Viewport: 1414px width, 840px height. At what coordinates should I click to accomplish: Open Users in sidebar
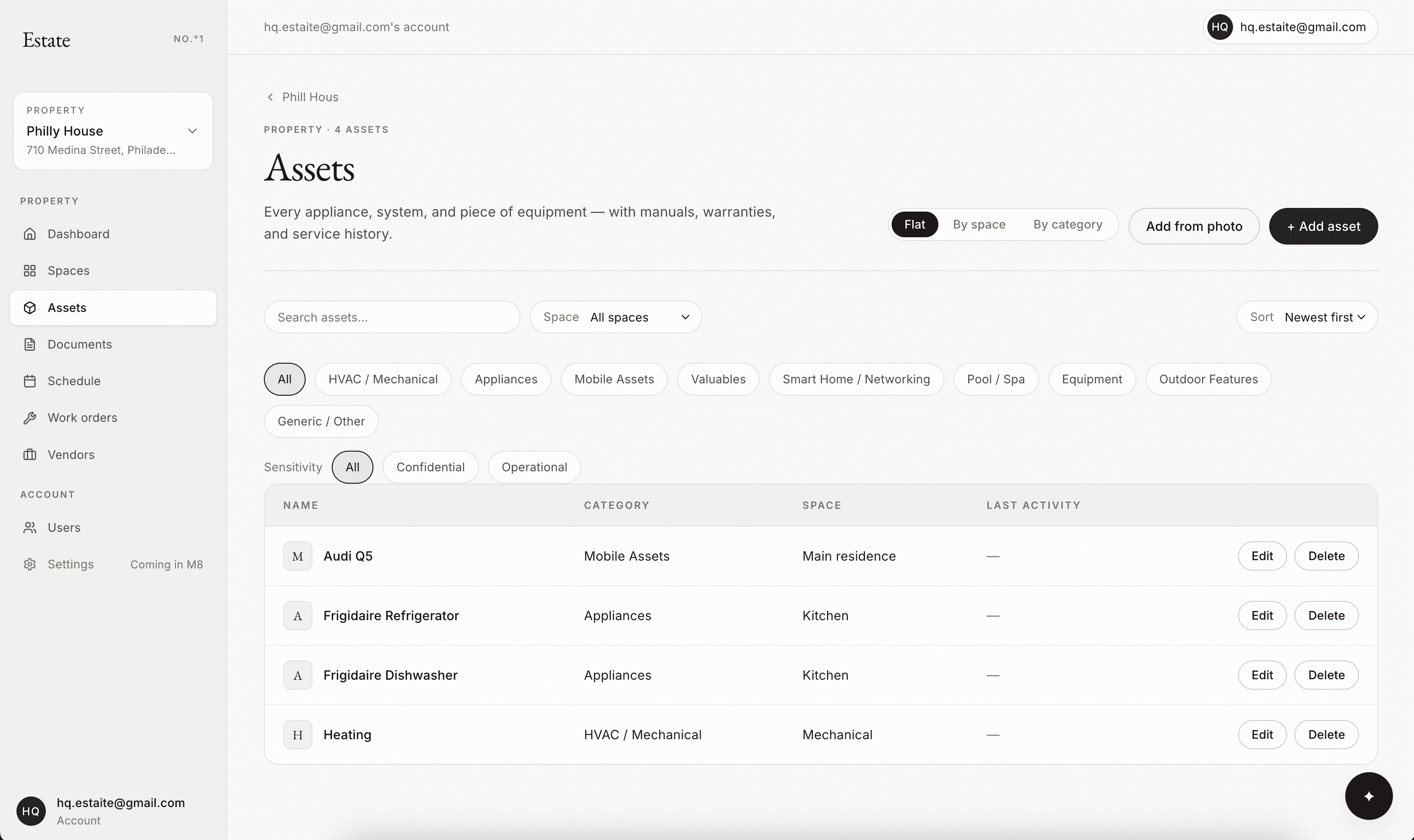pyautogui.click(x=113, y=528)
